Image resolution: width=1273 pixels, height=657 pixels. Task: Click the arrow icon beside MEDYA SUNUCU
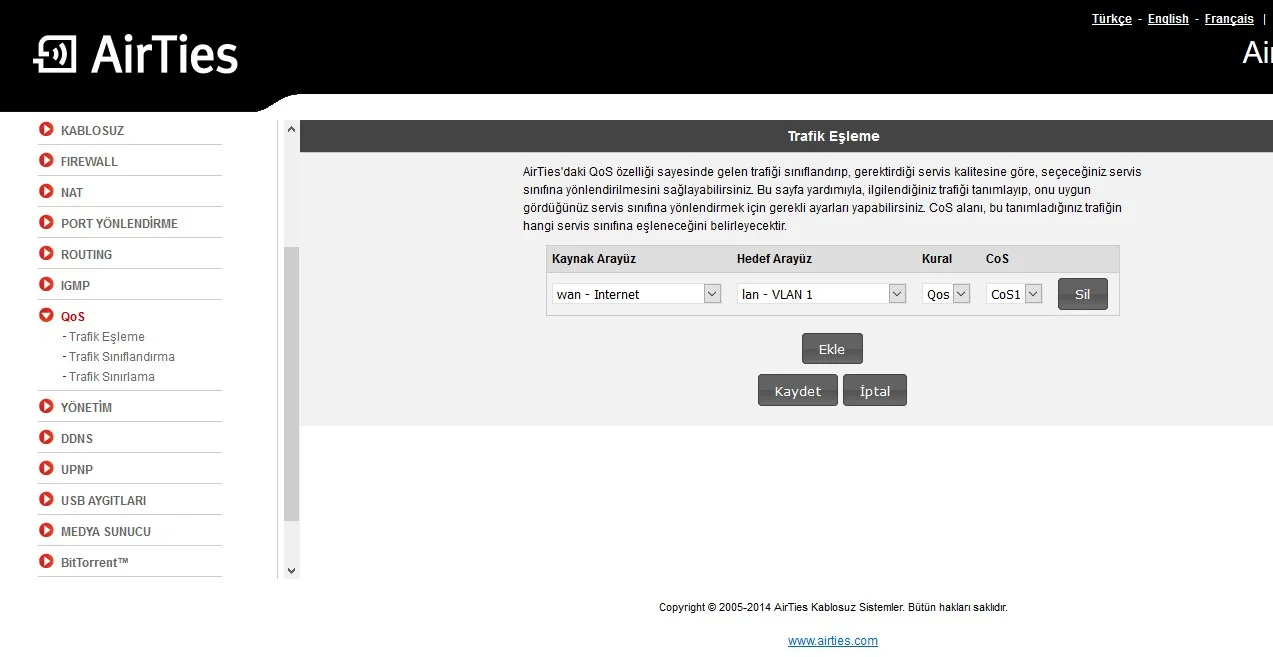click(x=46, y=530)
